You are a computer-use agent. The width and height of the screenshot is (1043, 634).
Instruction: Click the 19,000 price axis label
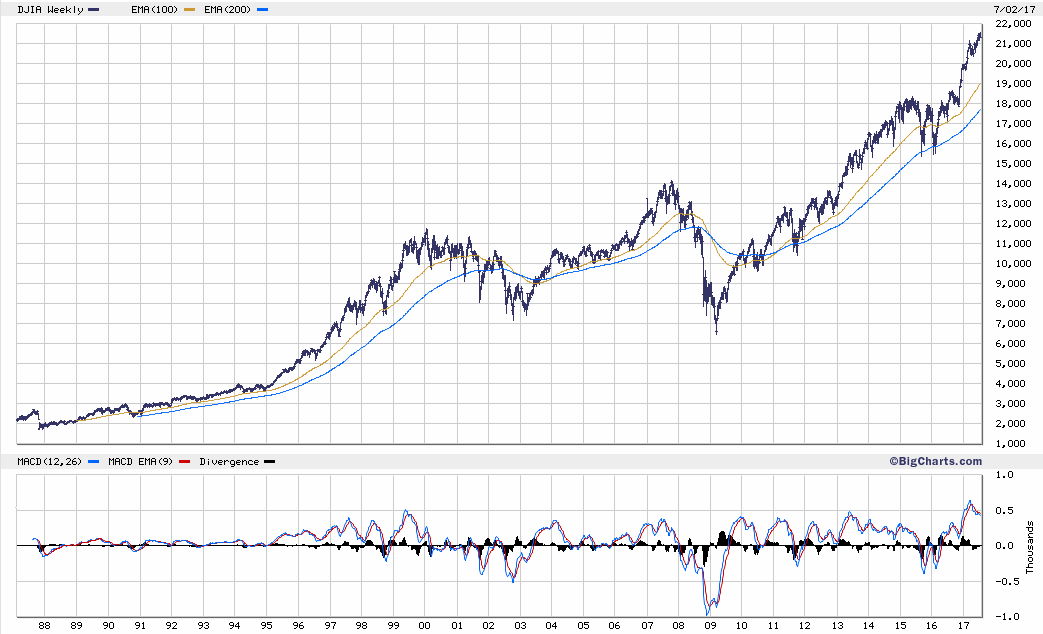click(x=1013, y=84)
